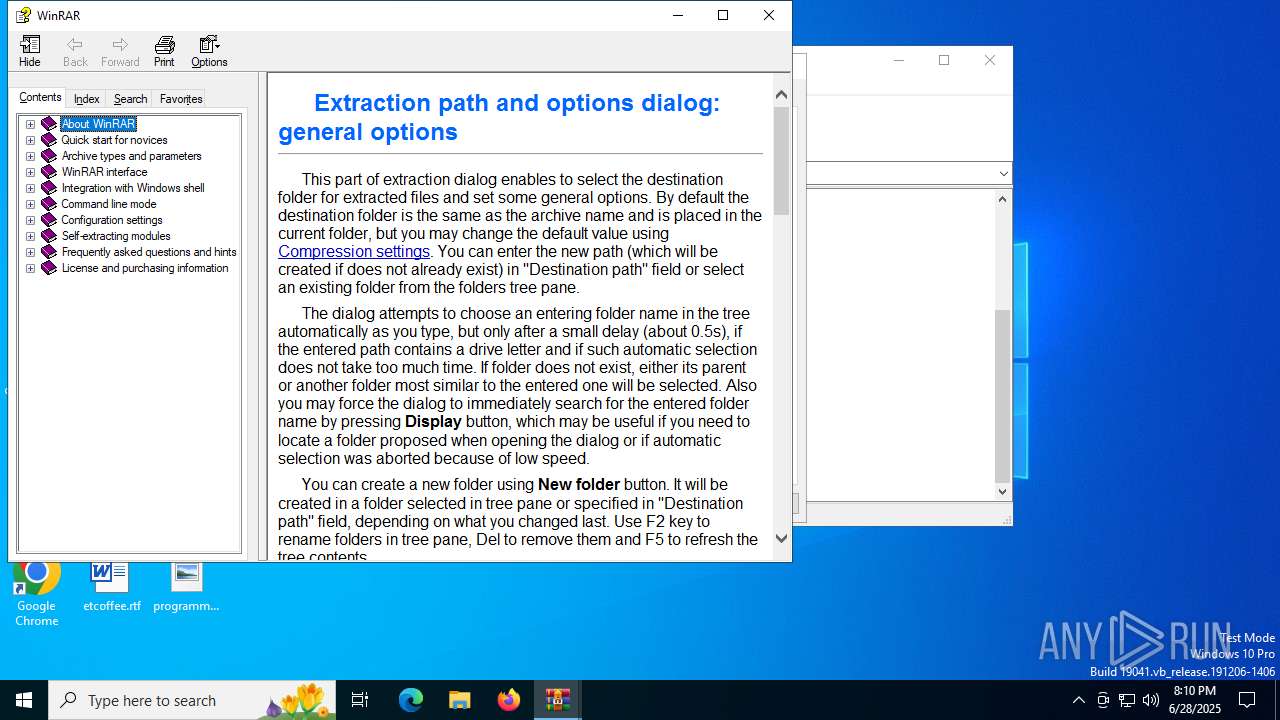Click the License and purchasing information book icon
The width and height of the screenshot is (1280, 720).
[x=49, y=268]
